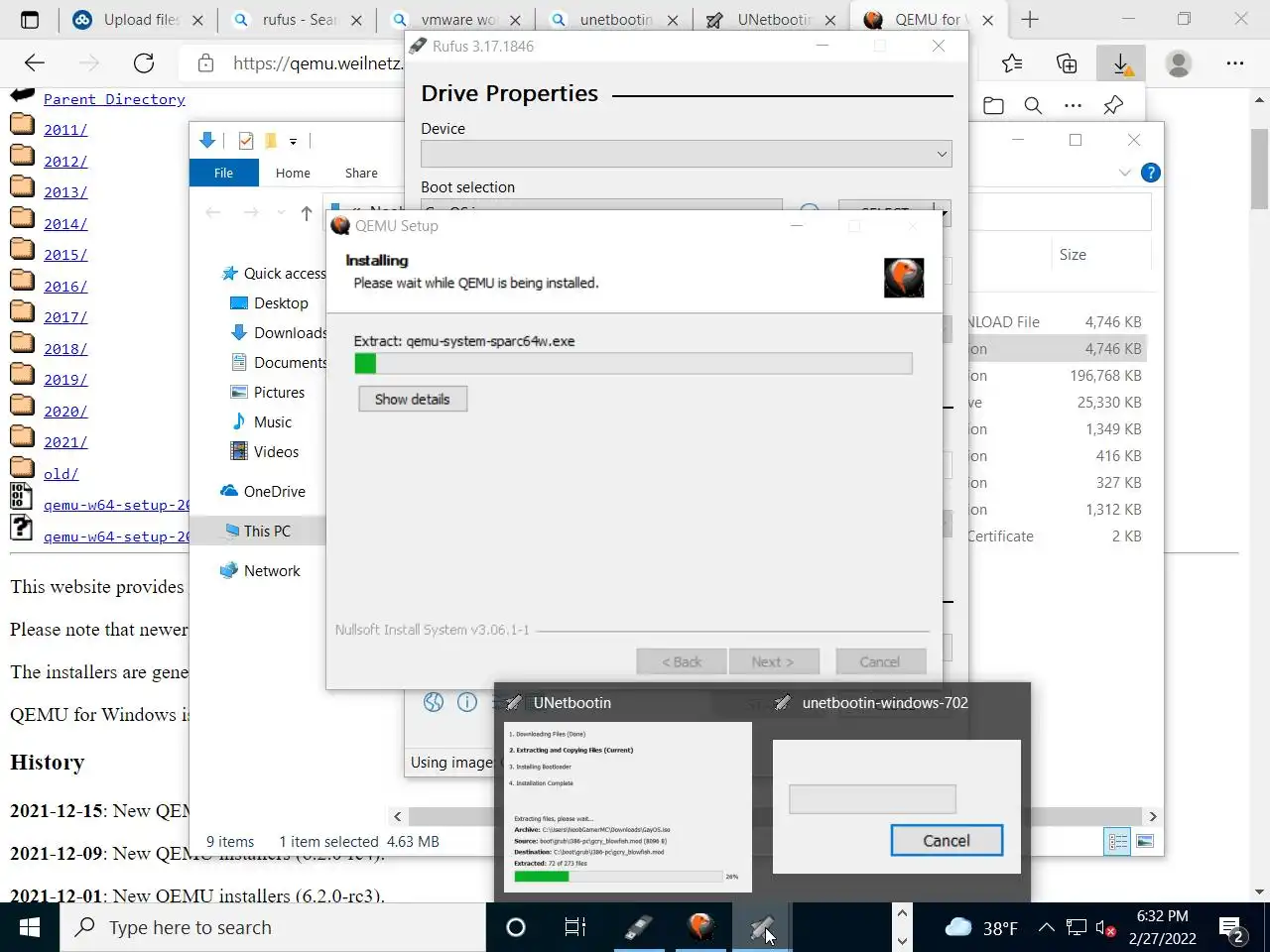Screen dimensions: 1270x952
Task: Open File tab in File Explorer
Action: [224, 173]
